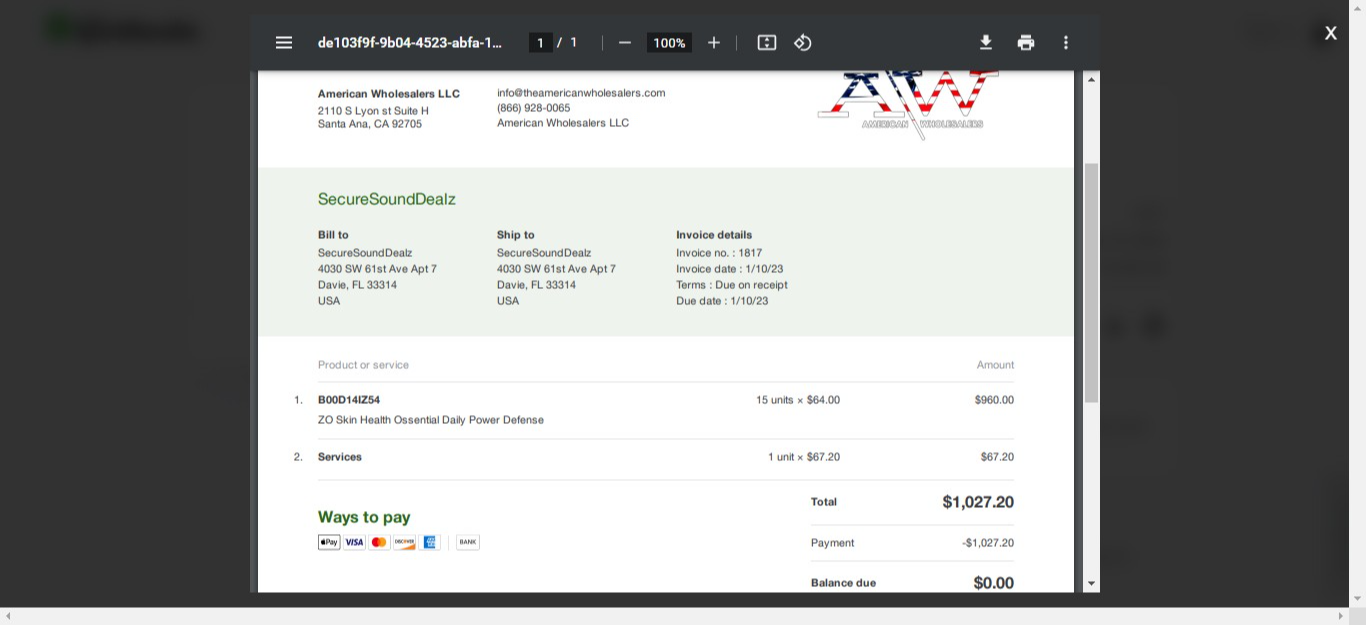Click the page horizontal scrollbar right arrow
Screen dimensions: 1366x625
coord(1341,615)
